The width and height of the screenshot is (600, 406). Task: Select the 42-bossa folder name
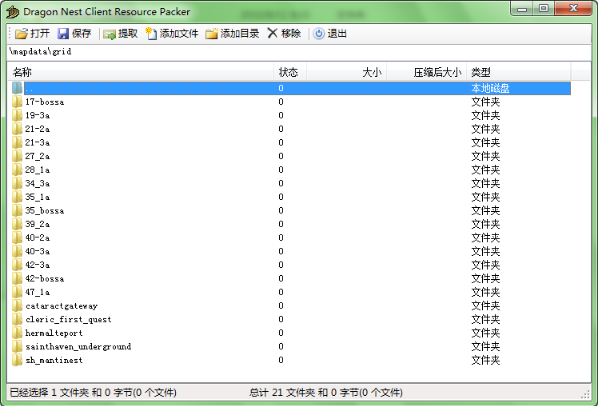pyautogui.click(x=44, y=279)
